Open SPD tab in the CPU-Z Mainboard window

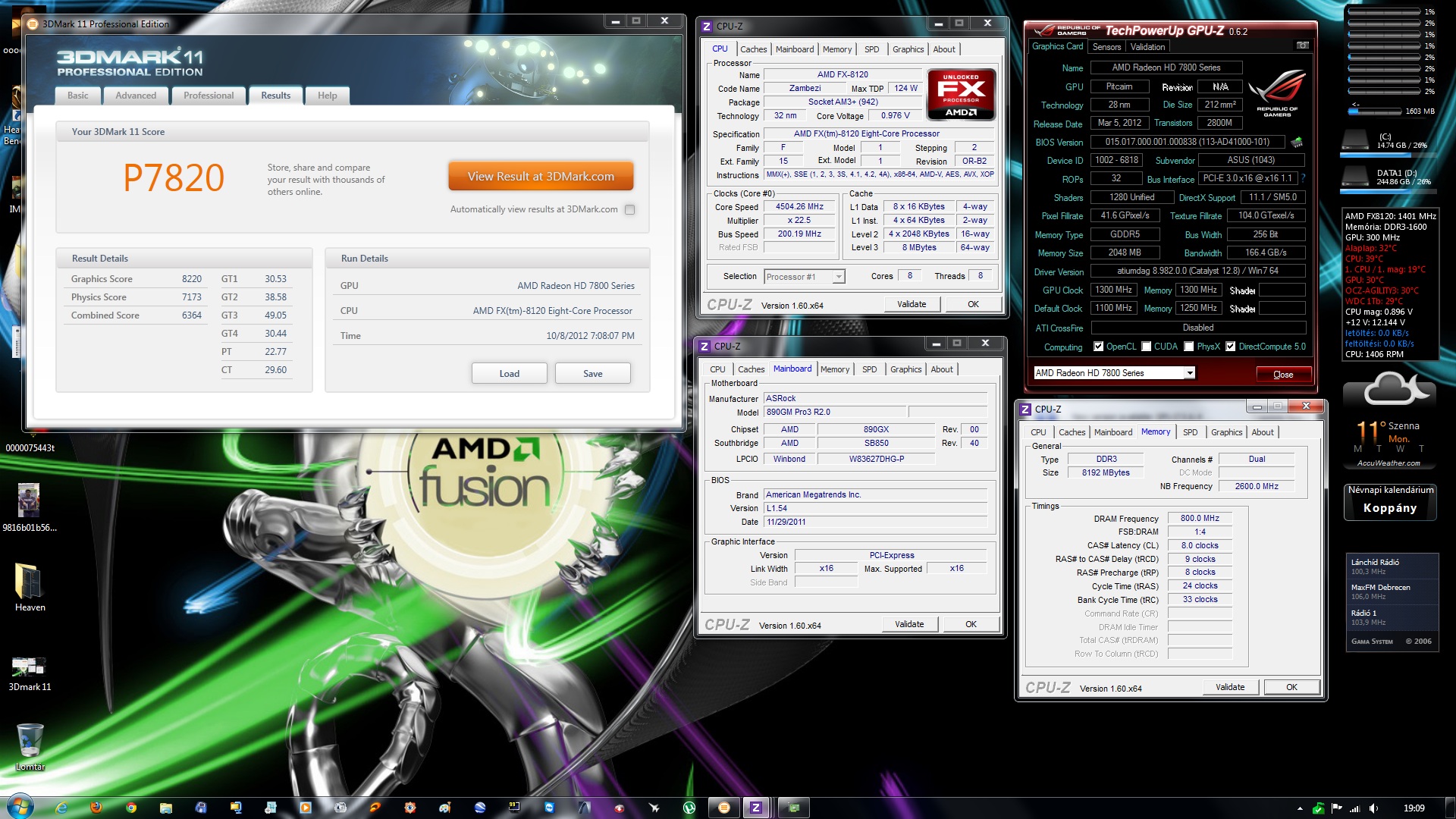869,370
